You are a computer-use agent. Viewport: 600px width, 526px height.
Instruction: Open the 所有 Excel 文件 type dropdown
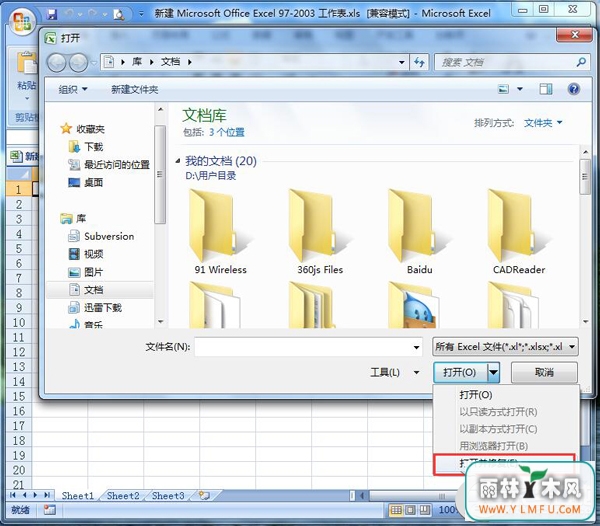click(505, 347)
